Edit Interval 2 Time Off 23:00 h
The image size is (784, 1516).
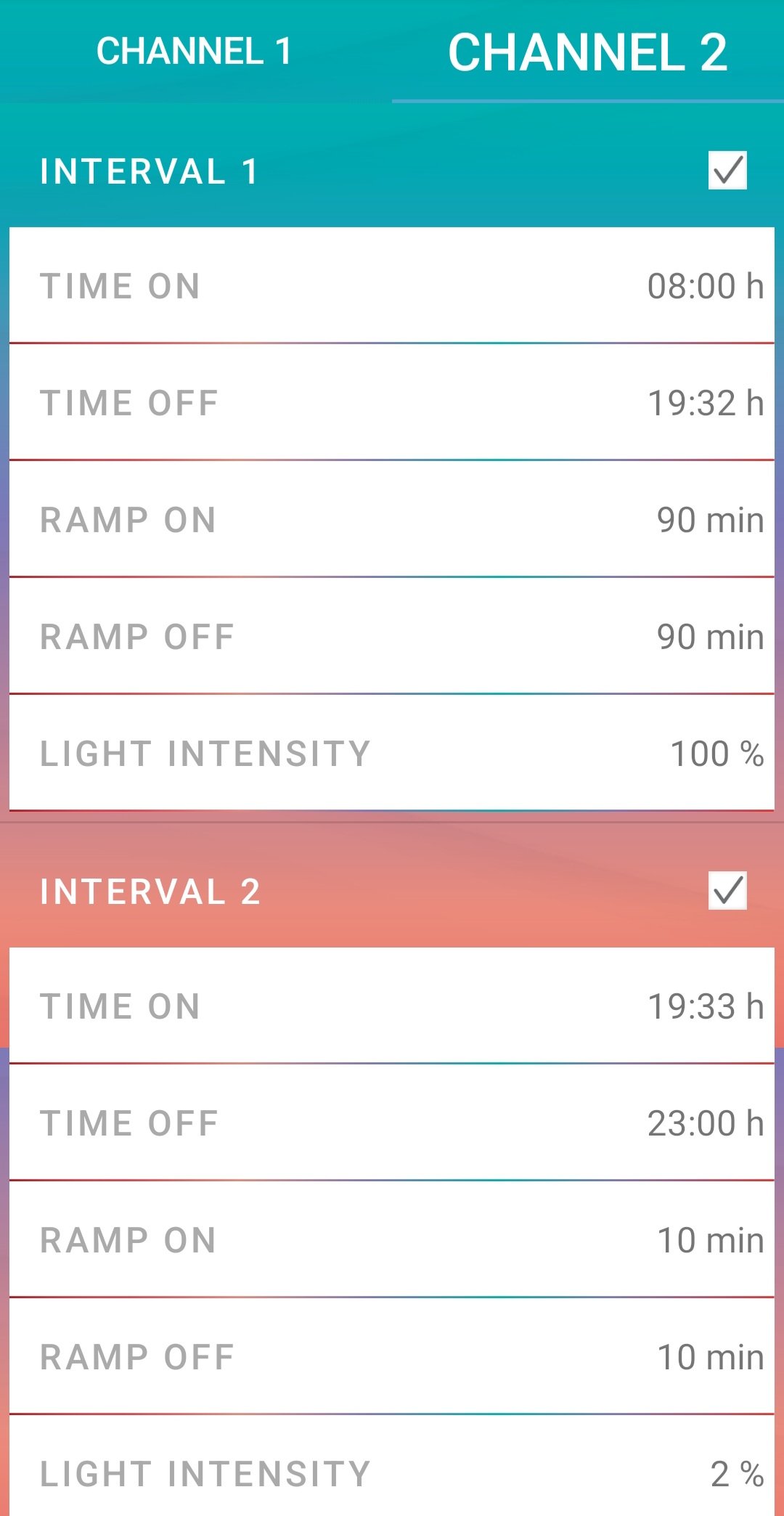pyautogui.click(x=392, y=1122)
